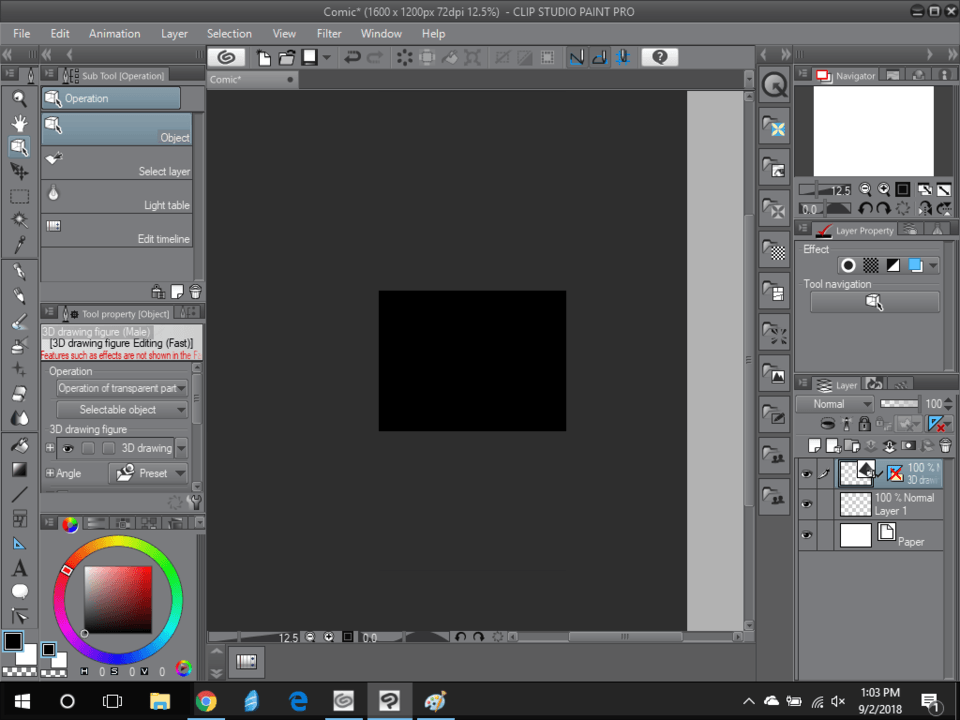Click the wrench icon in Tool property
This screenshot has width=960, height=720.
[195, 503]
